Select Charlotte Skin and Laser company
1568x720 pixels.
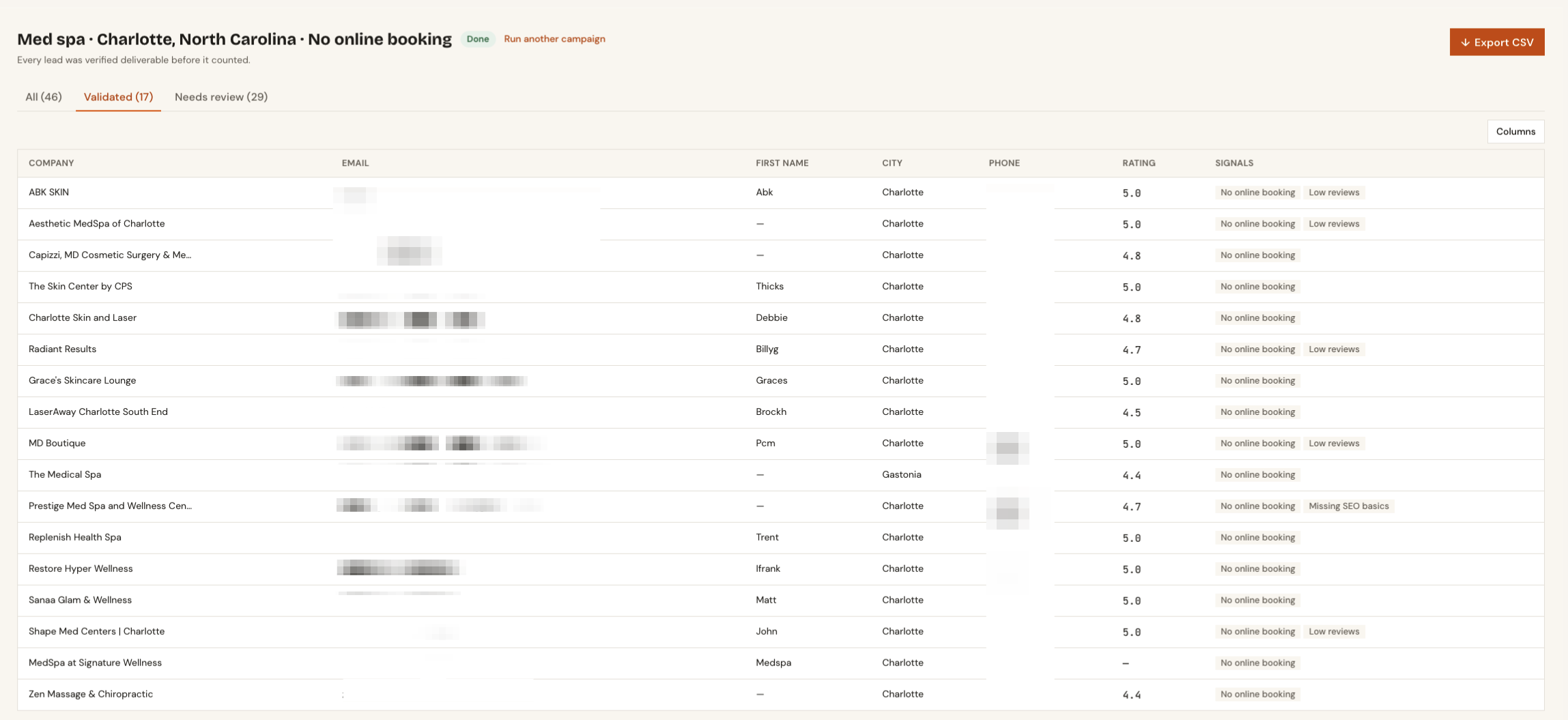click(83, 318)
